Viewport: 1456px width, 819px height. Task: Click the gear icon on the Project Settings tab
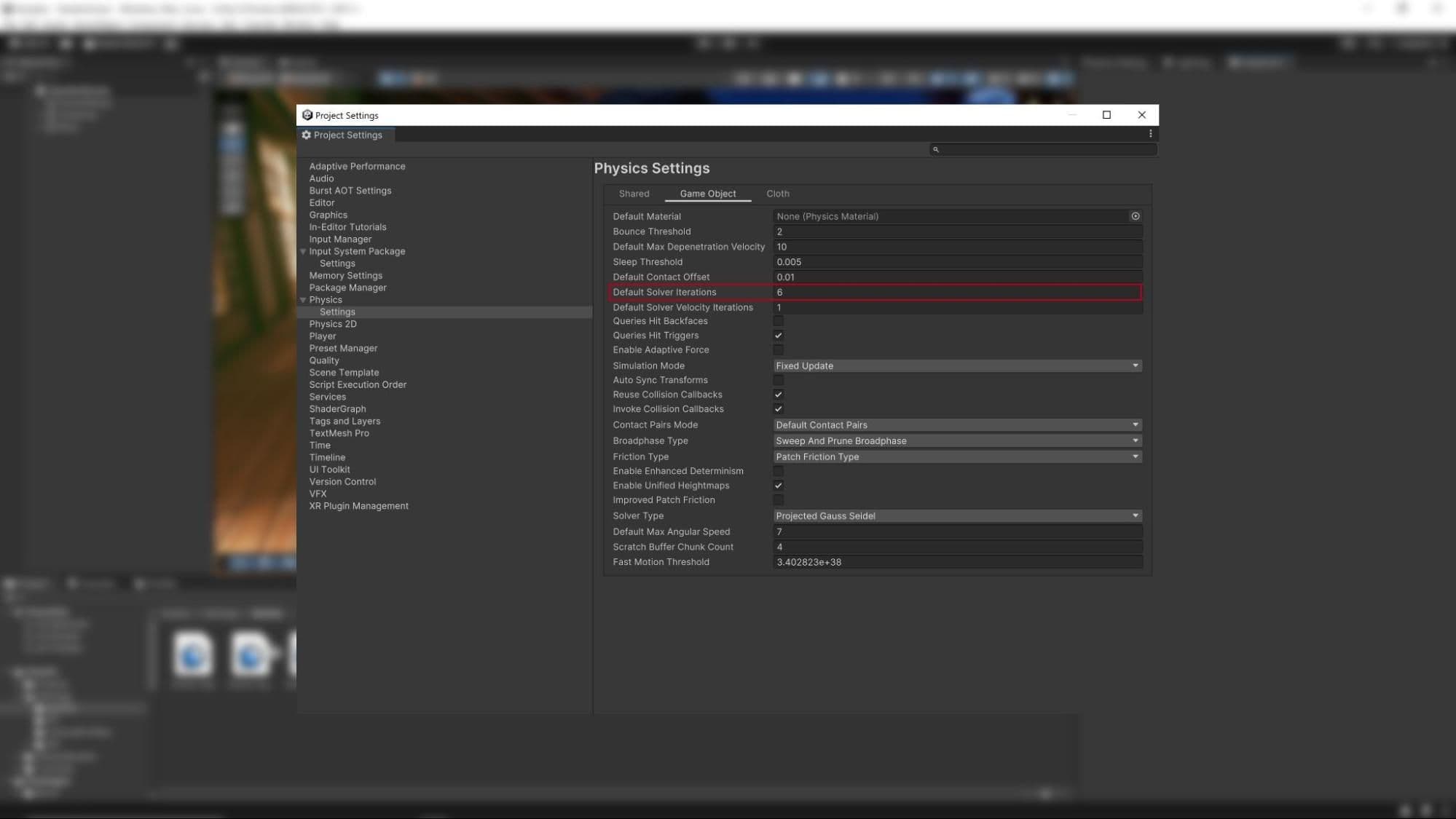tap(307, 135)
